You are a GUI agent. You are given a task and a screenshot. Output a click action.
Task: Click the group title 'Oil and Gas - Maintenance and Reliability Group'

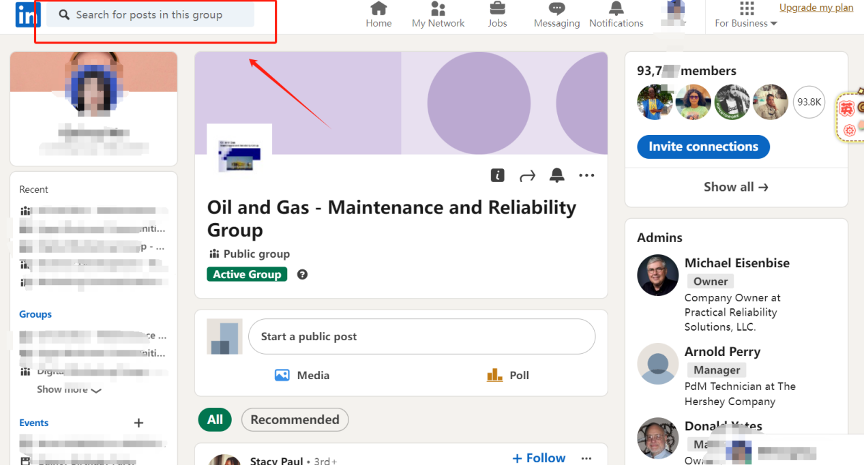pos(391,219)
